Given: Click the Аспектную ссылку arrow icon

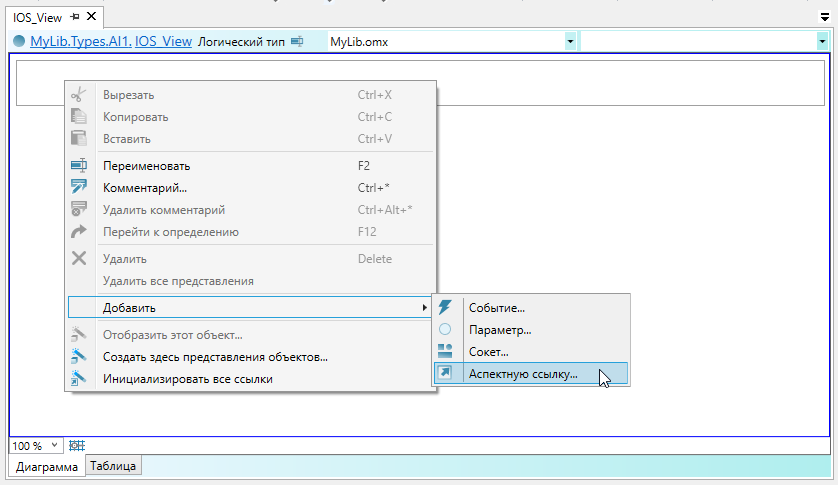Looking at the screenshot, I should (x=445, y=373).
